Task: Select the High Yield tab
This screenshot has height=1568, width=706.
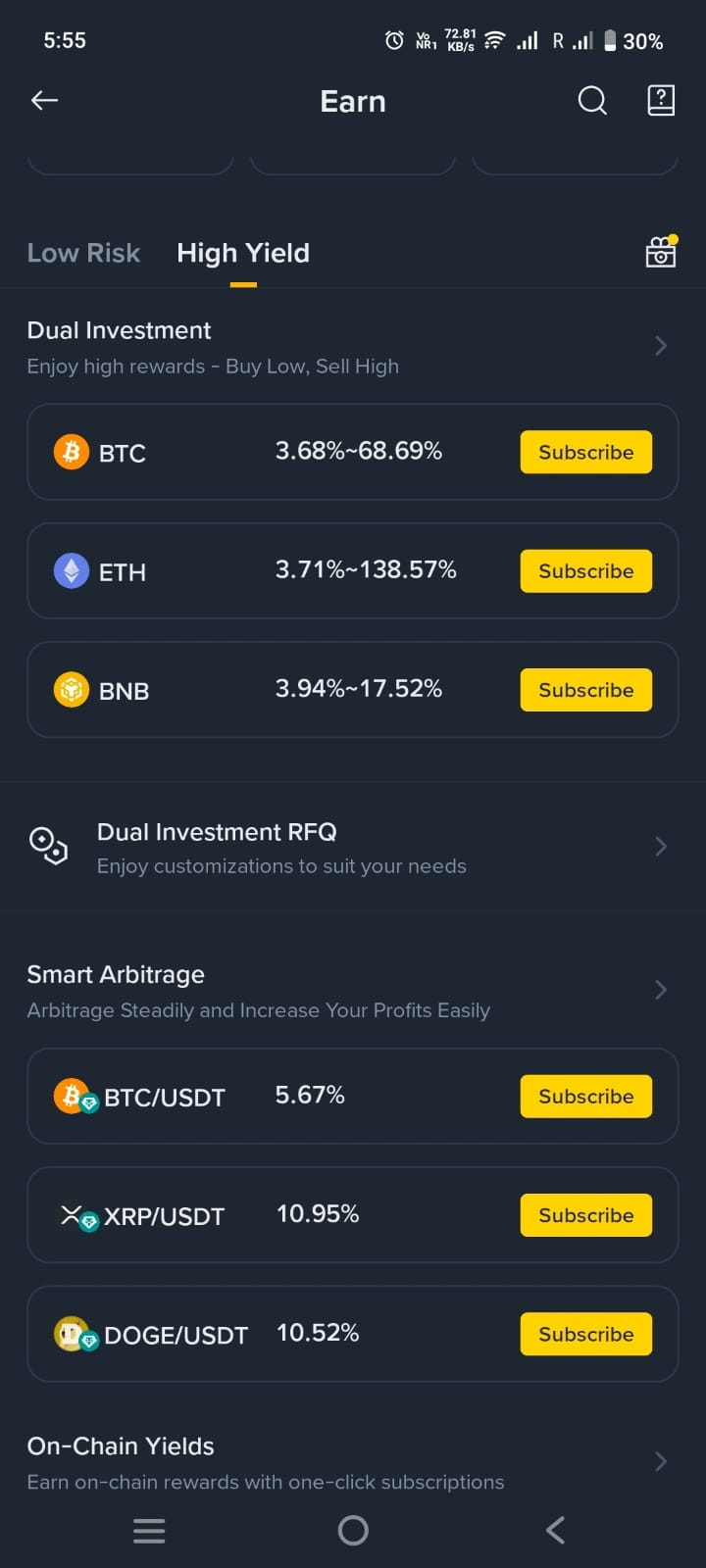Action: pos(243,253)
